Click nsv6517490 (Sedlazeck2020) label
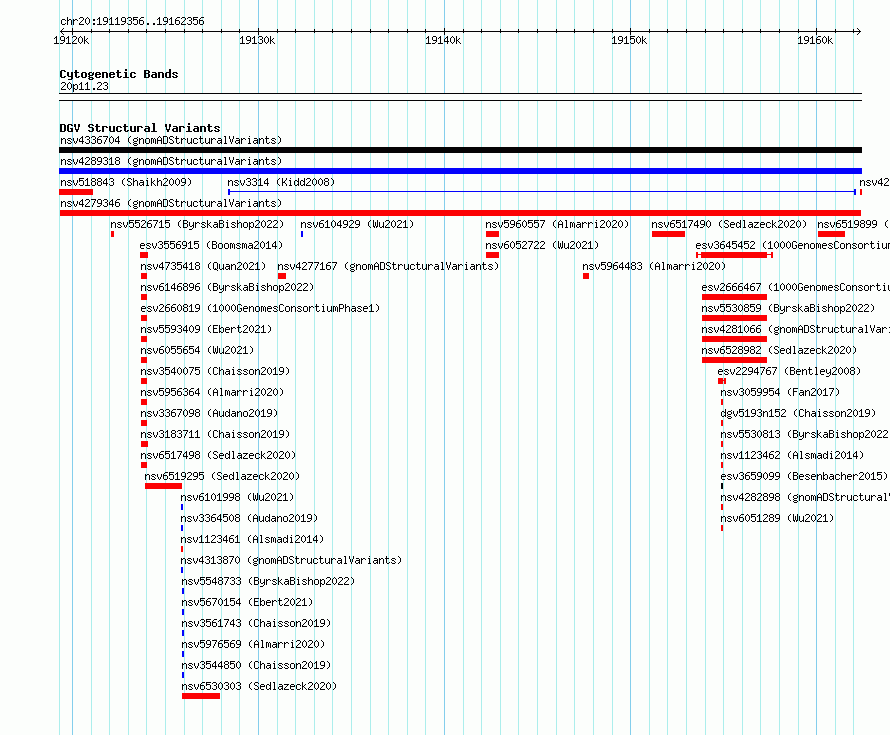 pos(729,224)
